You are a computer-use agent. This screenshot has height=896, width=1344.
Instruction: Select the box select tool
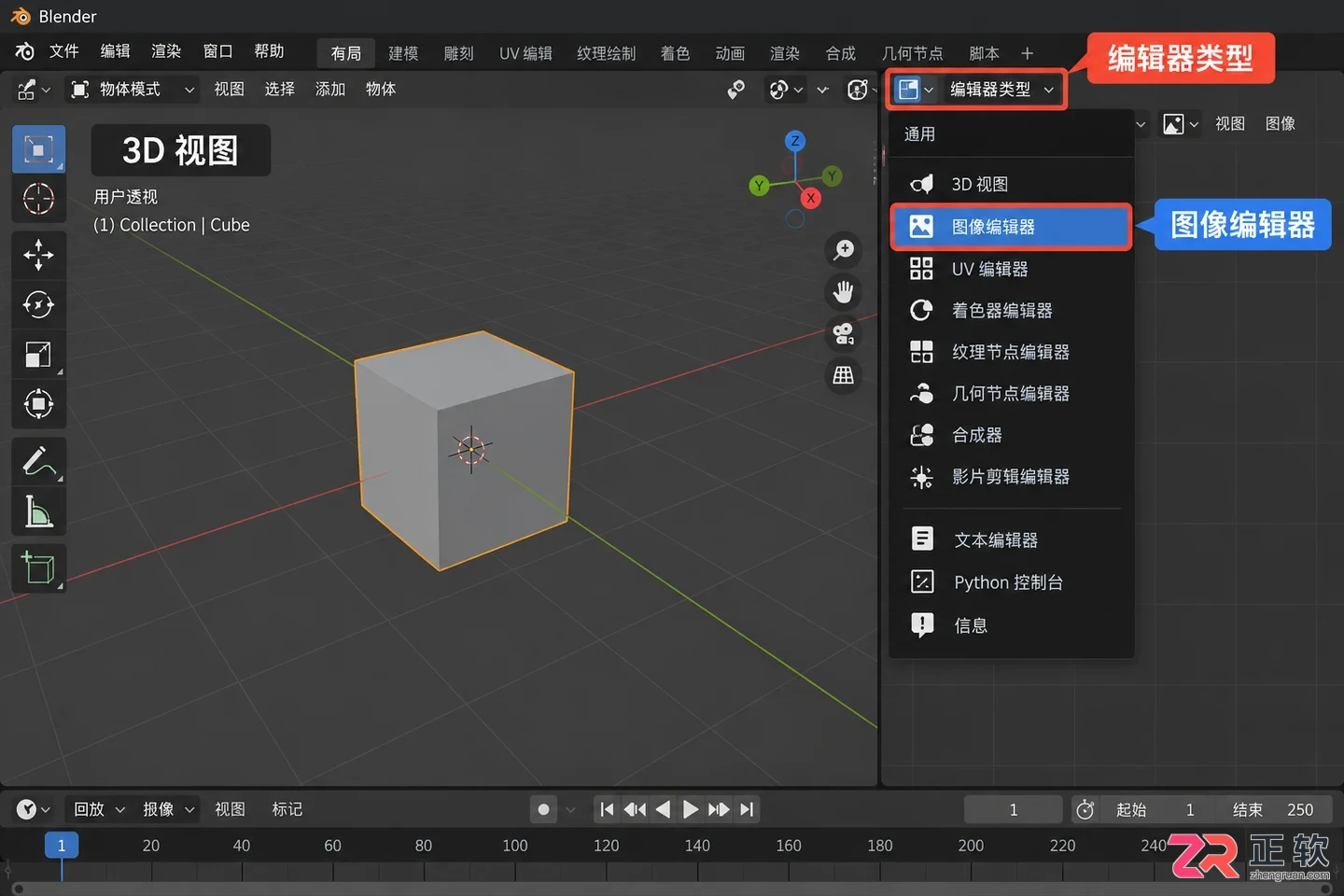click(38, 149)
